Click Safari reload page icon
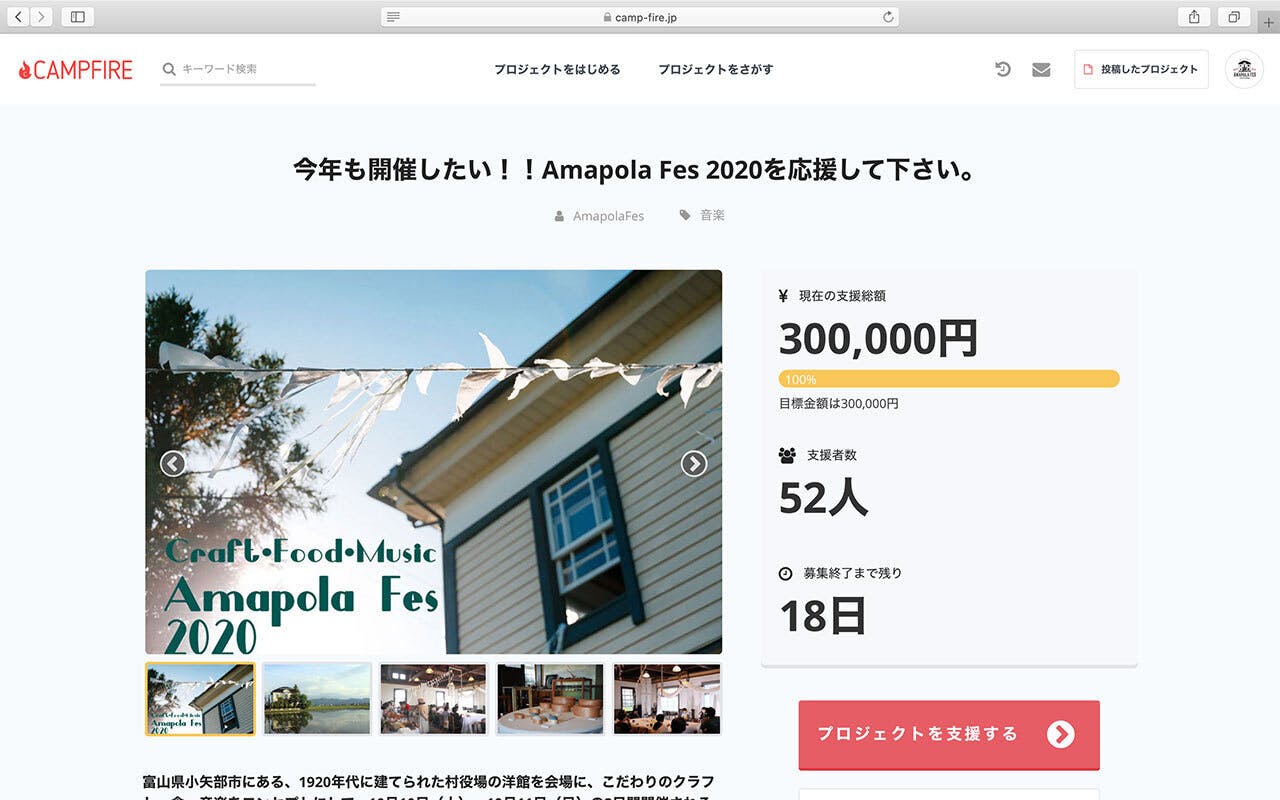 (x=887, y=17)
